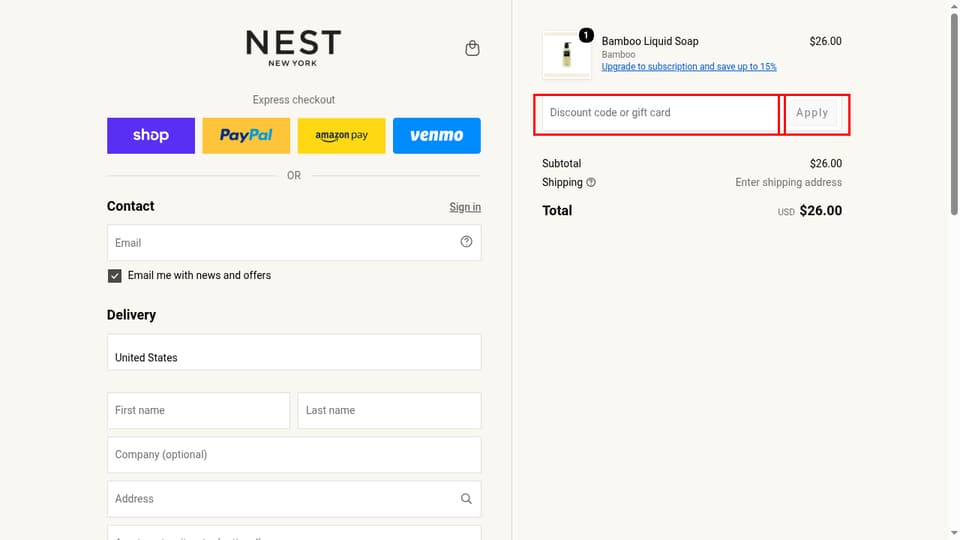Click the Bamboo Liquid Soap product name
The width and height of the screenshot is (960, 540).
click(x=650, y=41)
